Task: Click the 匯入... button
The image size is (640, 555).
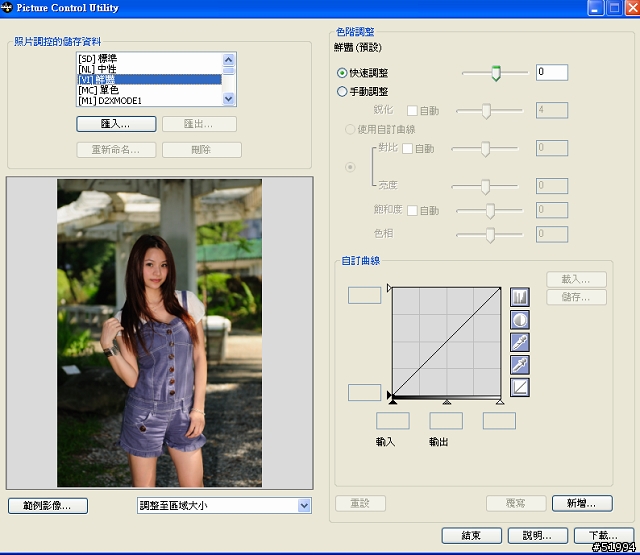Action: [x=116, y=124]
